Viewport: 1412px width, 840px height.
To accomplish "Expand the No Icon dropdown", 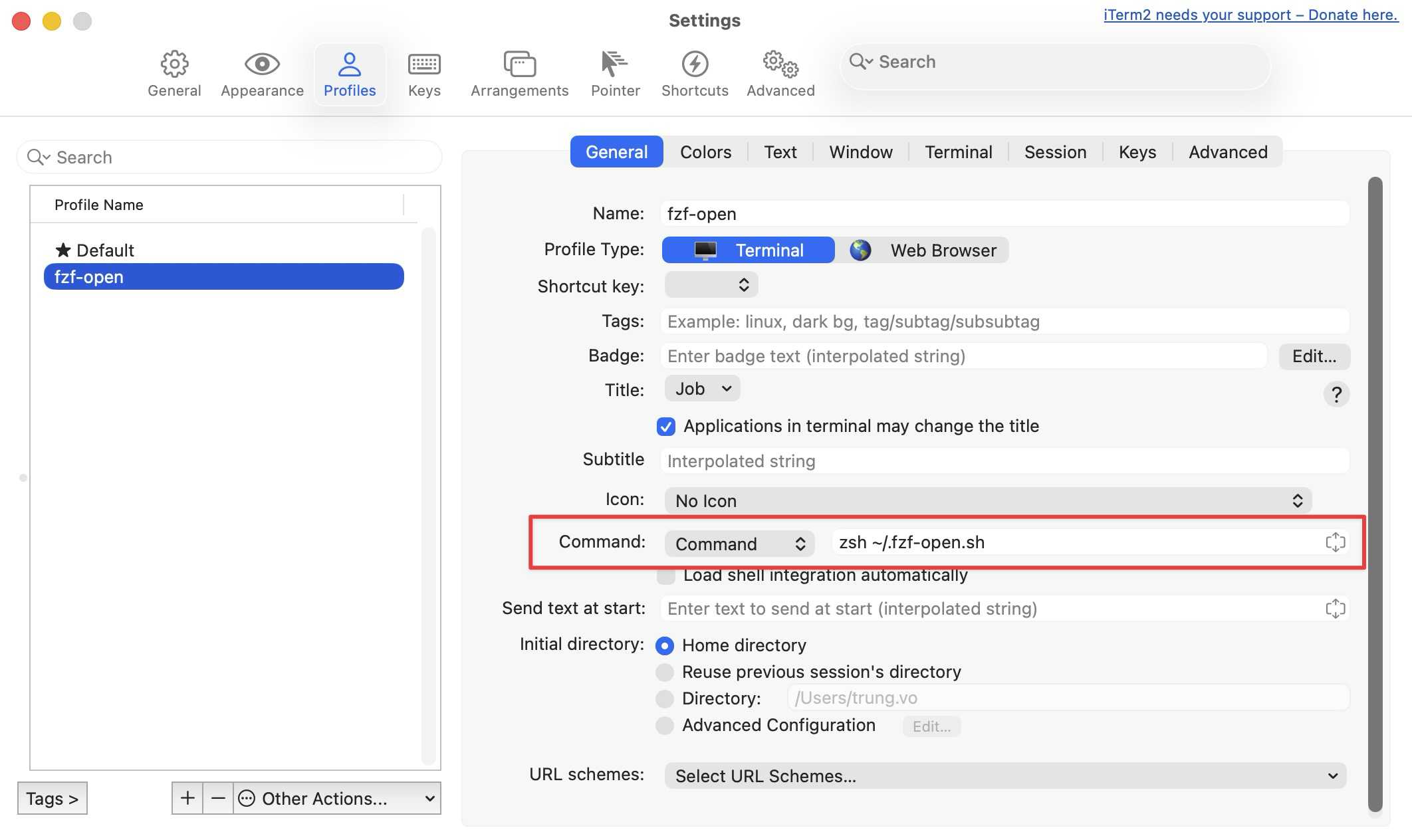I will (987, 501).
